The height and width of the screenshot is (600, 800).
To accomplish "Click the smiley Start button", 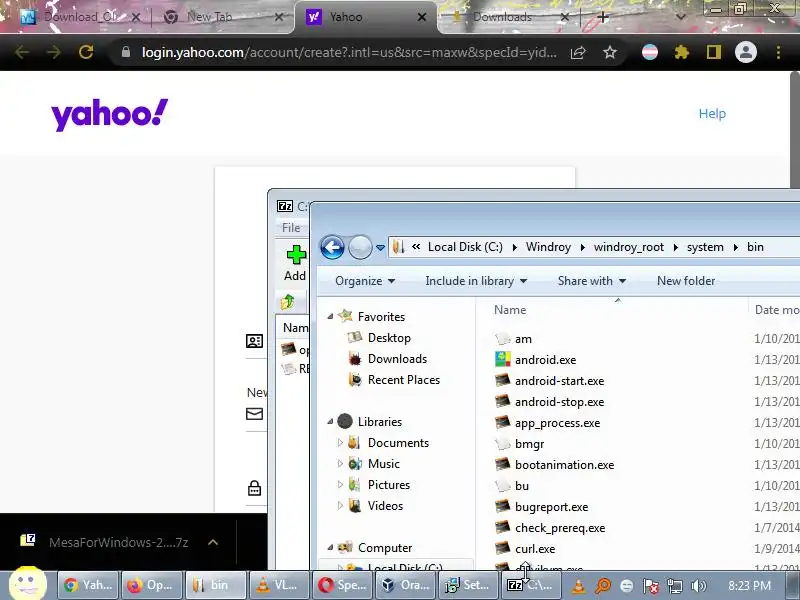I will (x=28, y=583).
